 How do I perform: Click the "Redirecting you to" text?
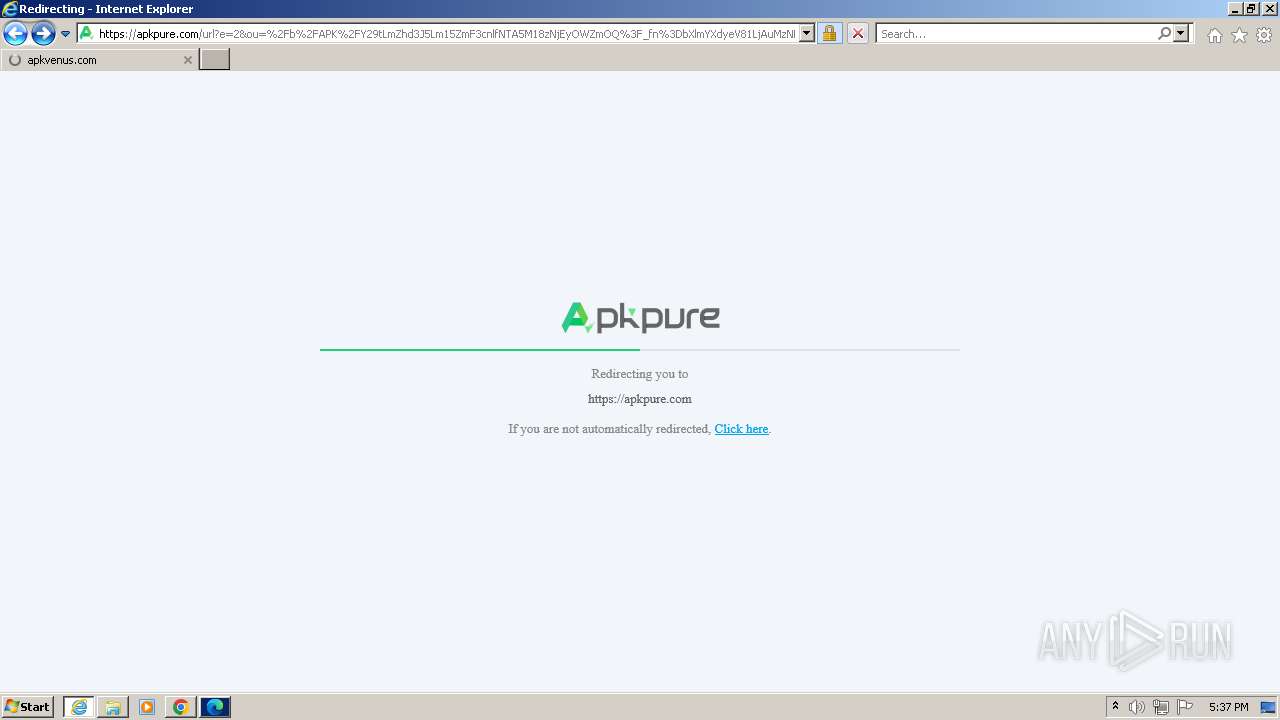coord(640,374)
